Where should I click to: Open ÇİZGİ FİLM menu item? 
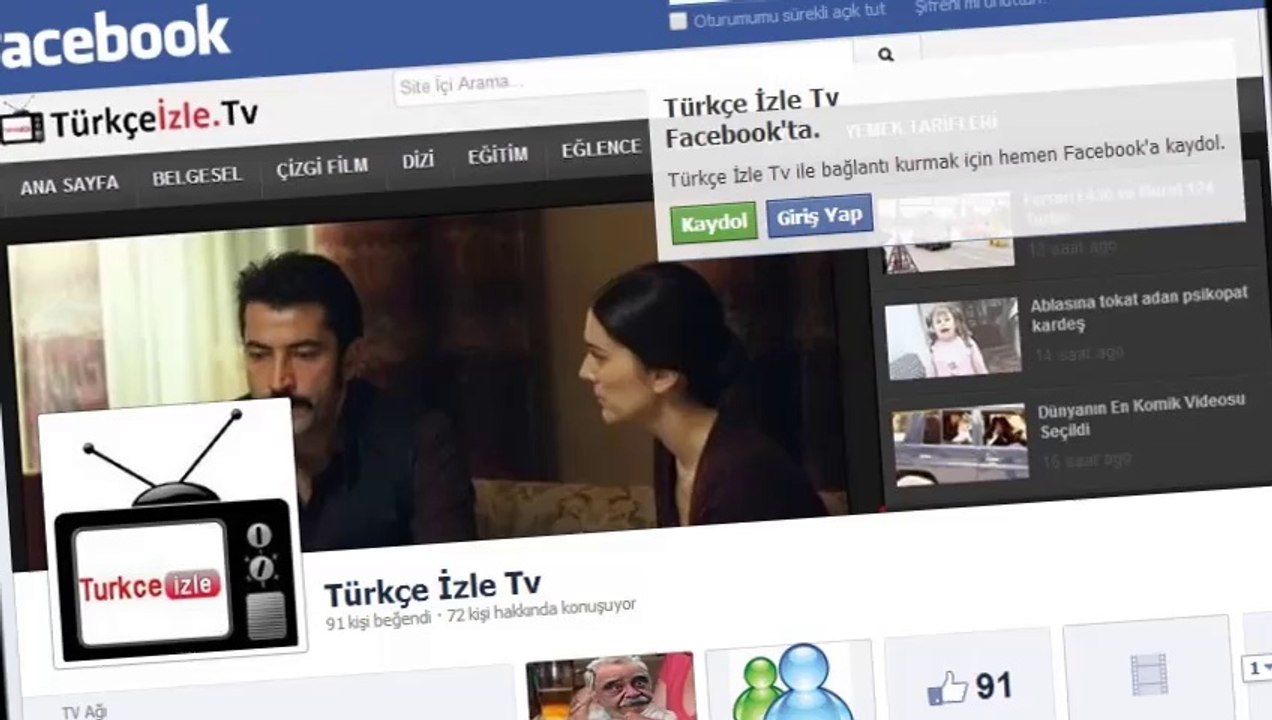[322, 166]
